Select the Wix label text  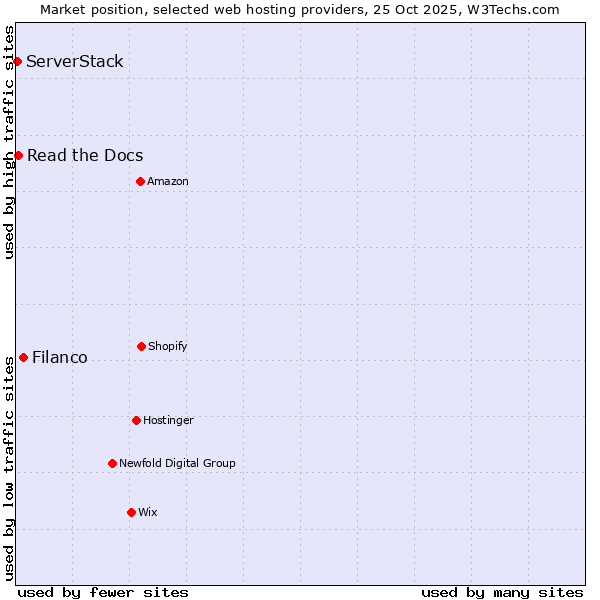tap(148, 512)
